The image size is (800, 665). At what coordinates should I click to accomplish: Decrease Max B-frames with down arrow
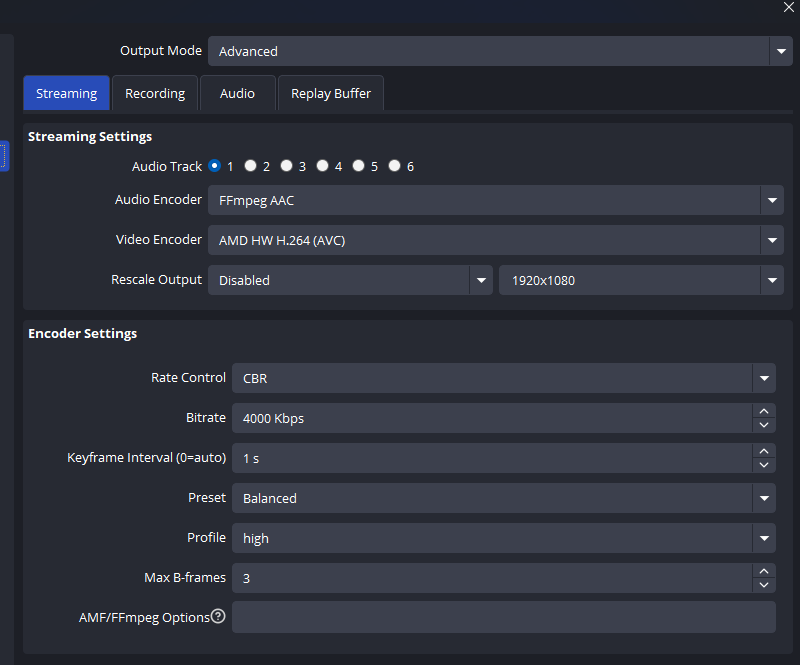coord(764,585)
